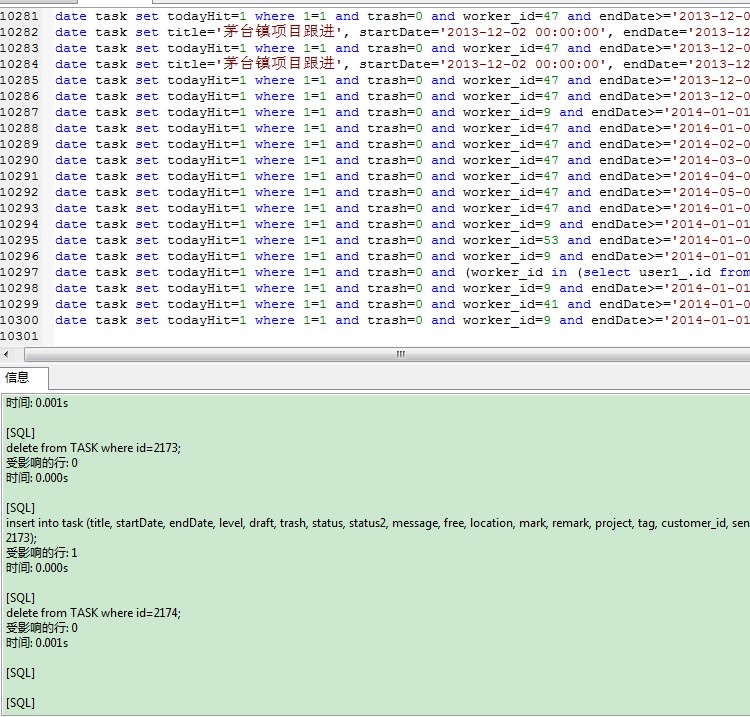
Task: Click line number 10299
Action: point(19,304)
